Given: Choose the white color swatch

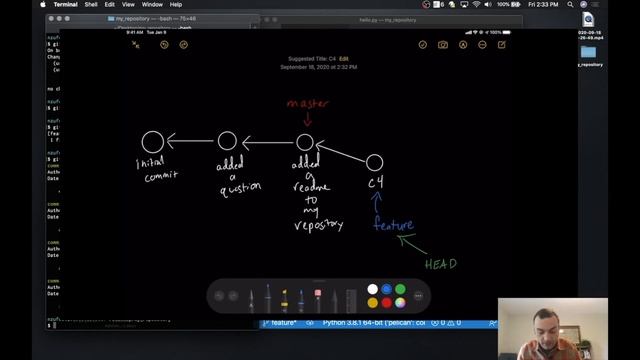Looking at the screenshot, I should coord(373,289).
